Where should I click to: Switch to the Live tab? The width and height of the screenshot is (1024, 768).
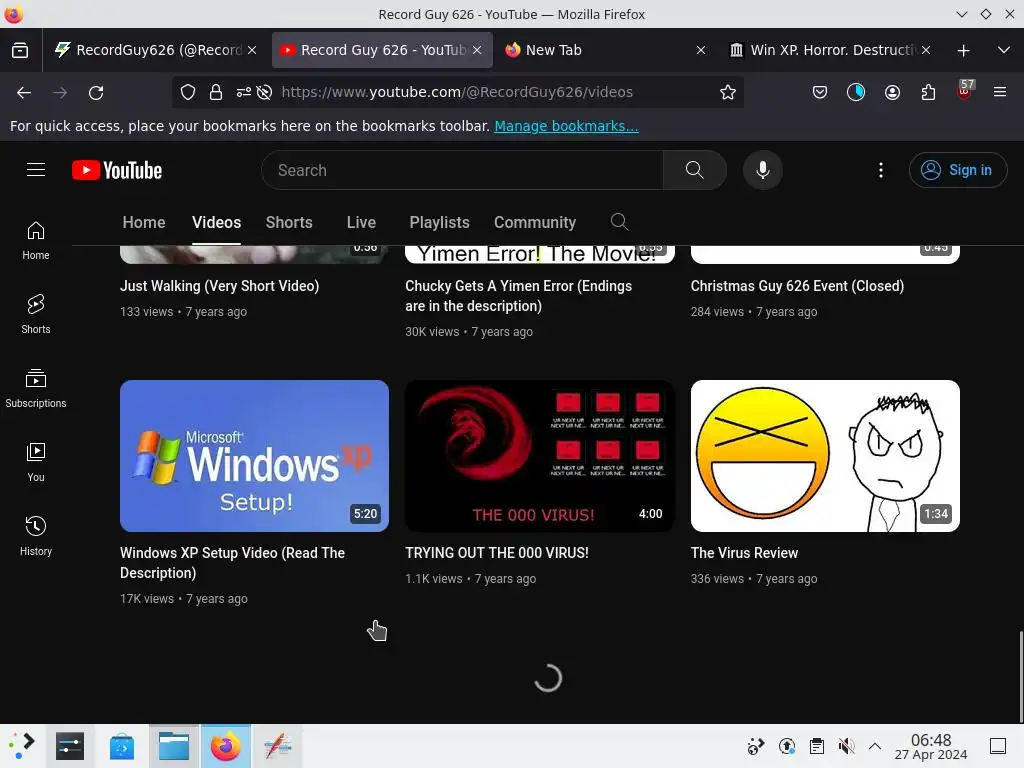[x=361, y=223]
